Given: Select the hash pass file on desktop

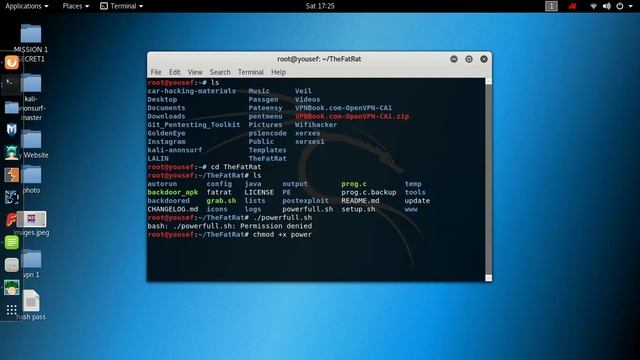Looking at the screenshot, I should [x=31, y=305].
